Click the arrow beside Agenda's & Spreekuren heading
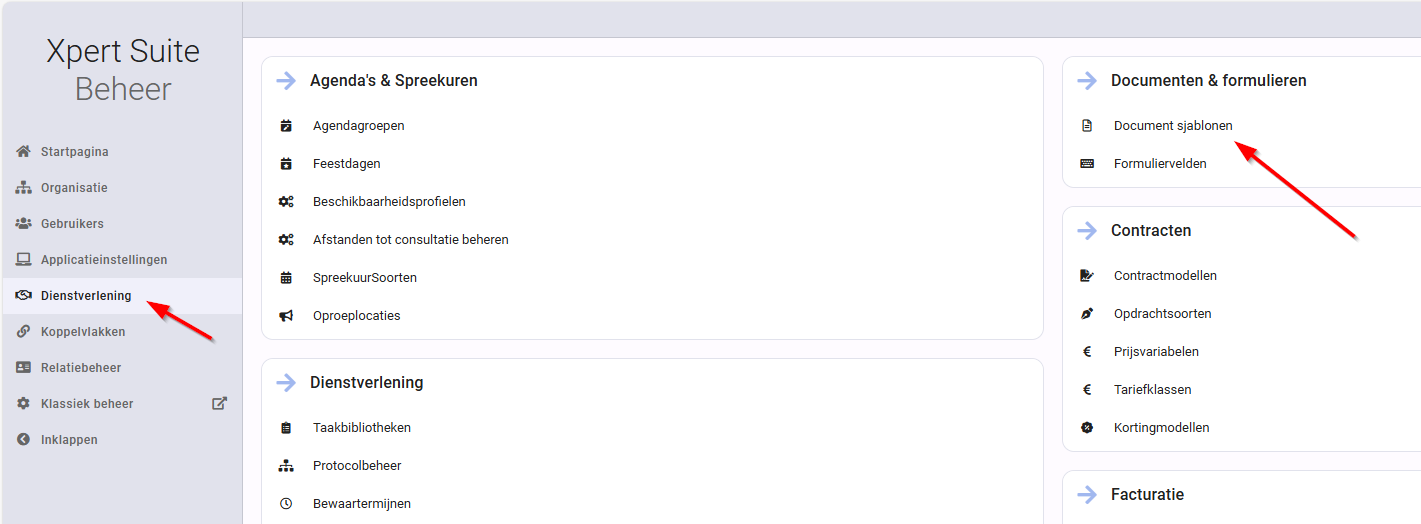 pos(286,81)
